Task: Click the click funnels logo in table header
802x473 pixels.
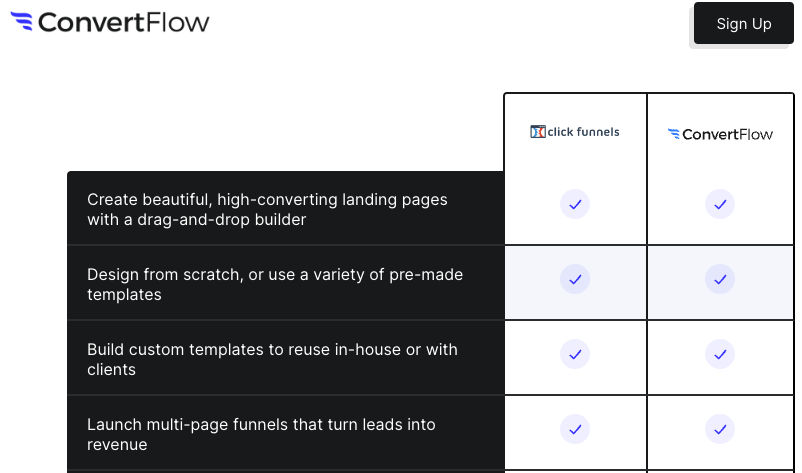Action: 575,132
